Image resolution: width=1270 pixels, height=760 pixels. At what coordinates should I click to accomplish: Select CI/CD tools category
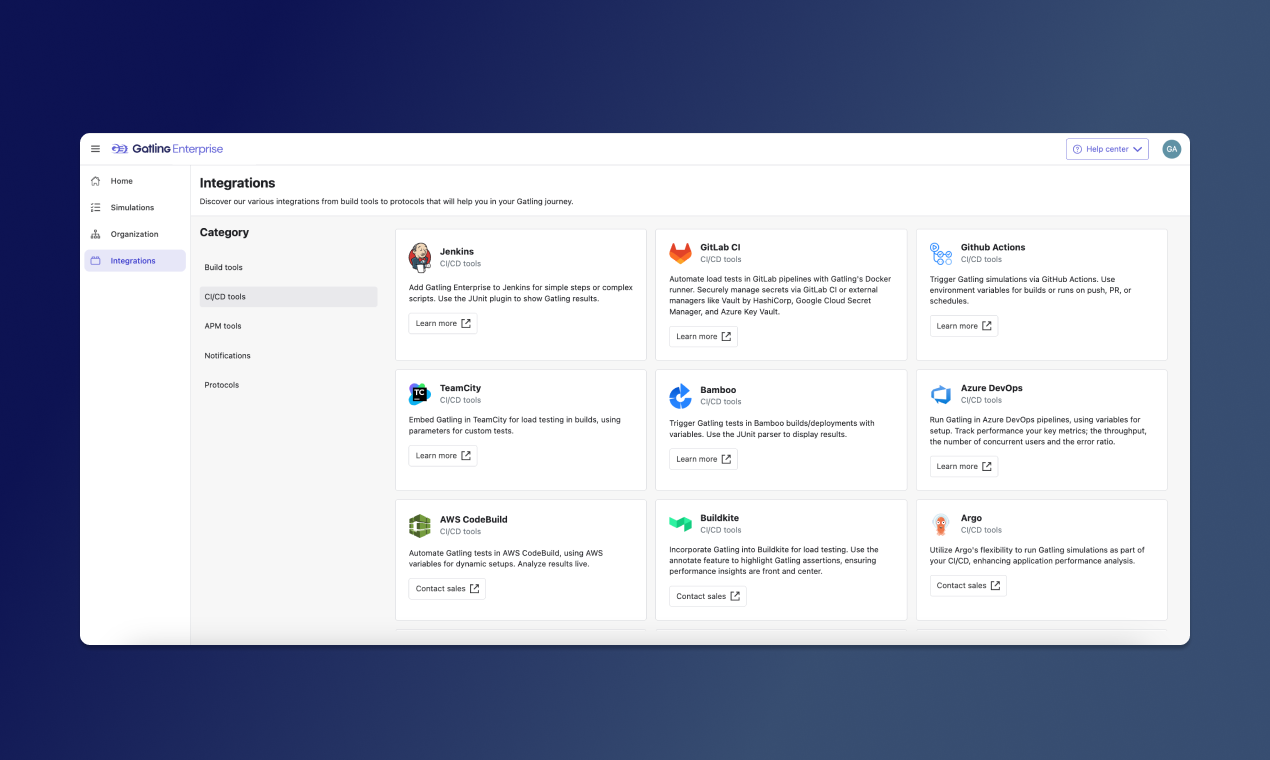pyautogui.click(x=288, y=297)
